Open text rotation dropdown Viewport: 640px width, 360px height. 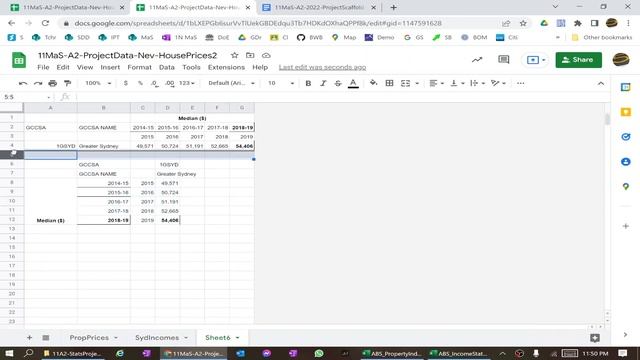tap(498, 83)
